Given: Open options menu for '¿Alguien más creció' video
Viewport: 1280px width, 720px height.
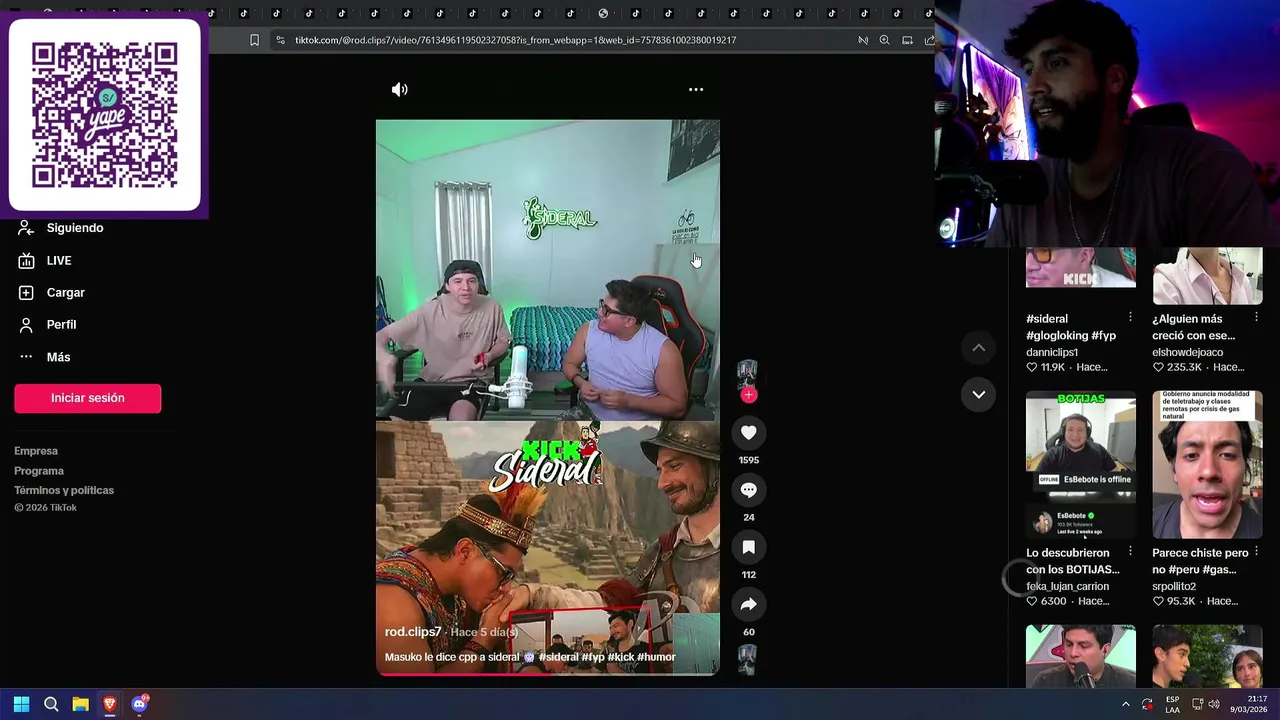Looking at the screenshot, I should [1256, 317].
